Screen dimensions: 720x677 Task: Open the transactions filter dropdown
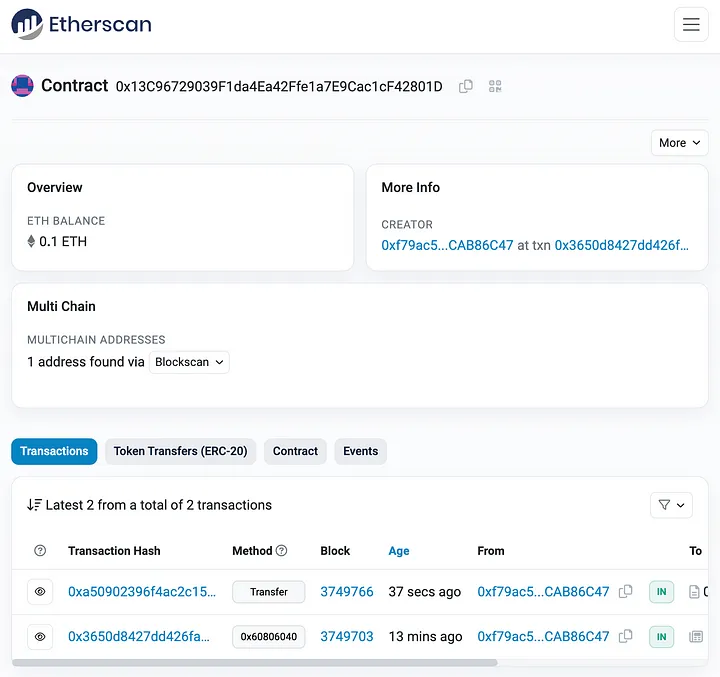pyautogui.click(x=671, y=505)
